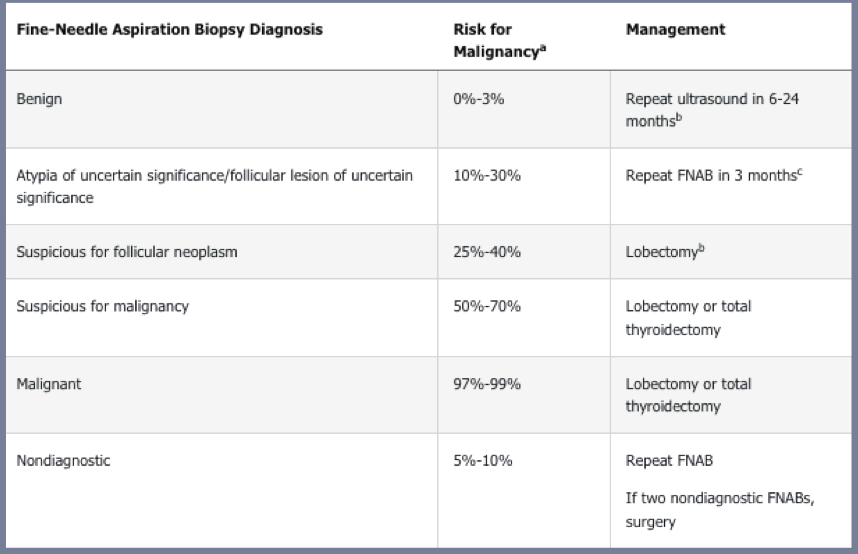Click the Repeat FNAB in 3 months text

point(714,175)
